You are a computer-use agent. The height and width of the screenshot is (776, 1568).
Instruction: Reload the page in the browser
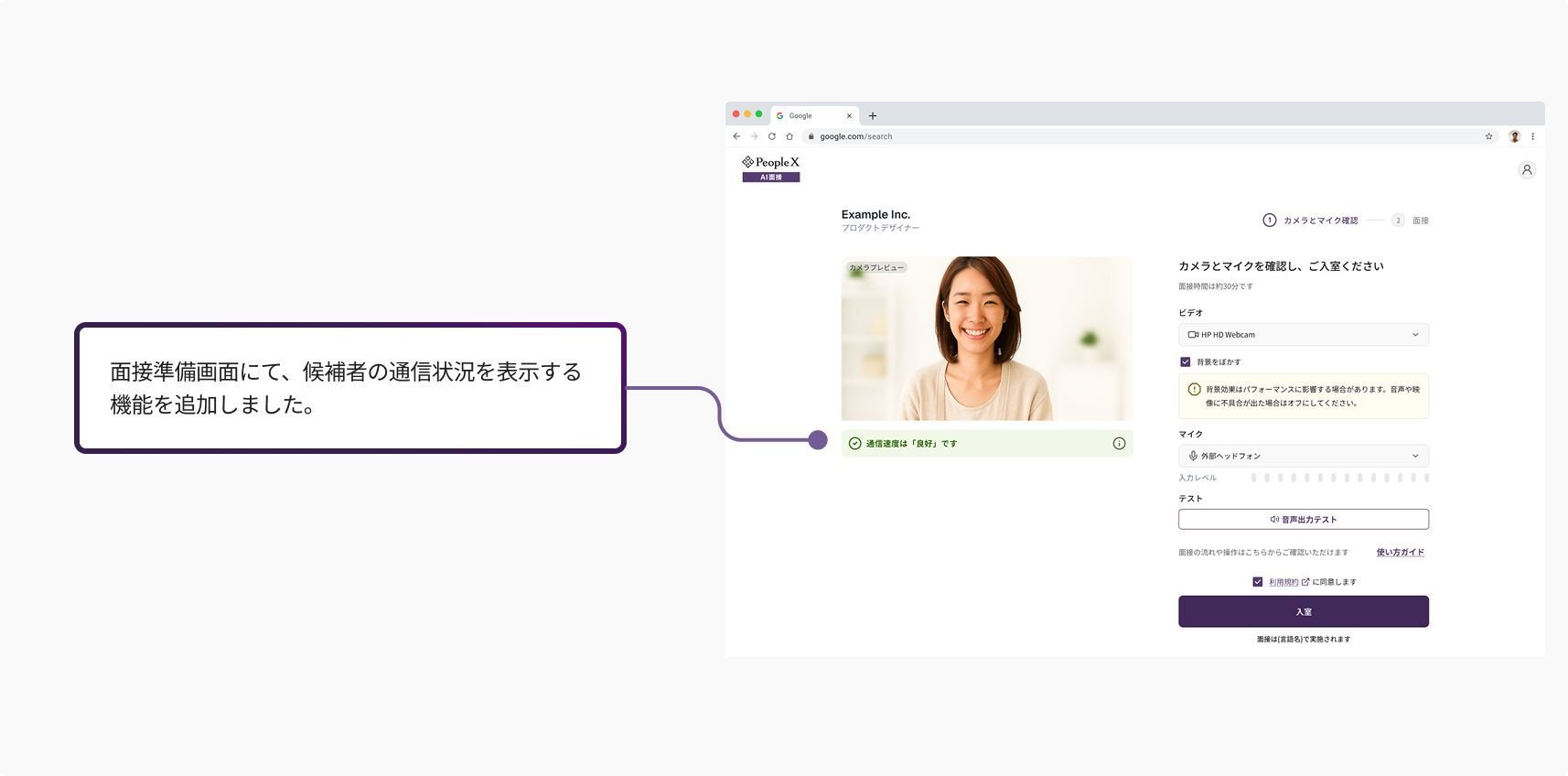click(772, 136)
